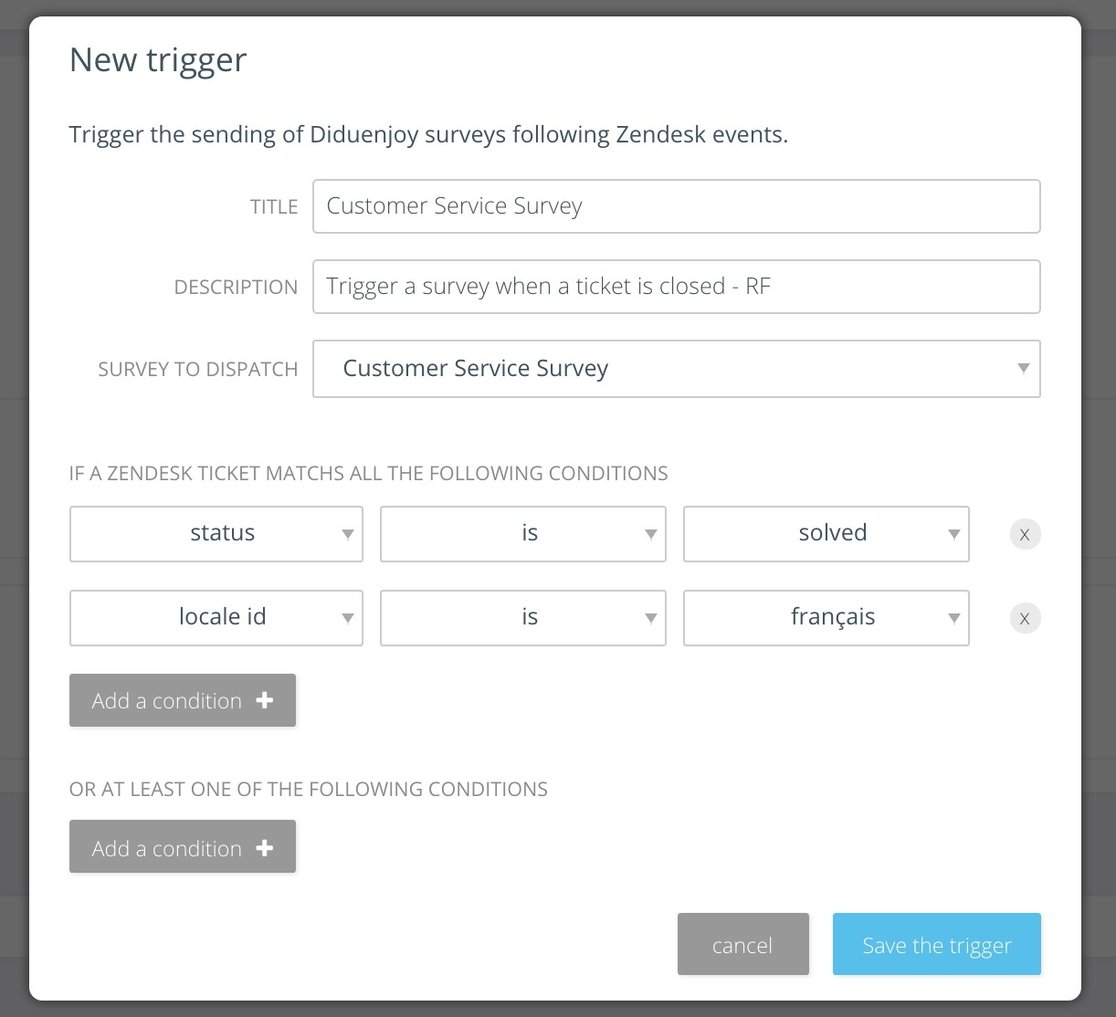This screenshot has height=1017, width=1116.
Task: Click the plus icon on second Add a condition
Action: click(263, 847)
